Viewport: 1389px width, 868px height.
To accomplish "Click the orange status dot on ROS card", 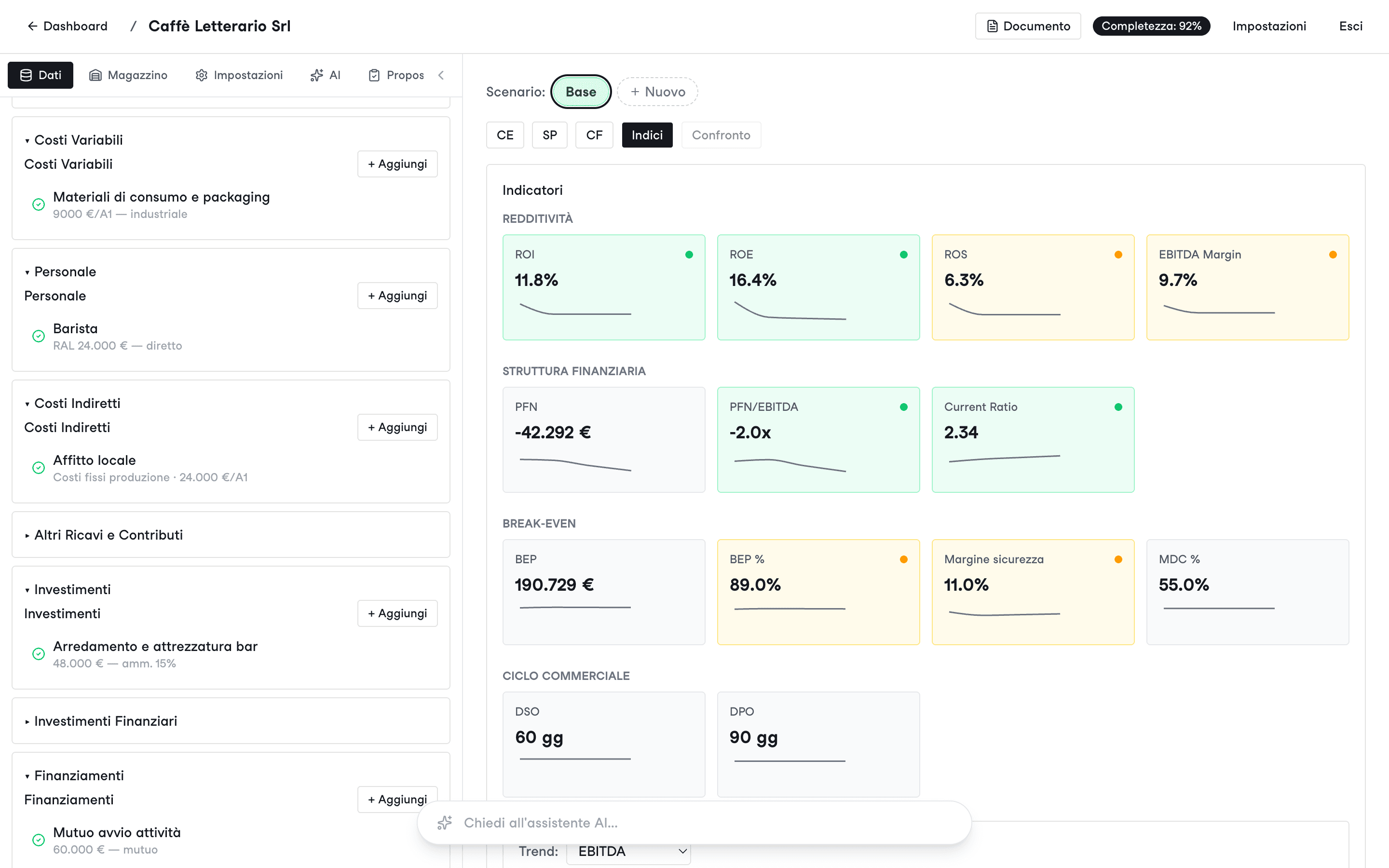I will click(x=1118, y=255).
